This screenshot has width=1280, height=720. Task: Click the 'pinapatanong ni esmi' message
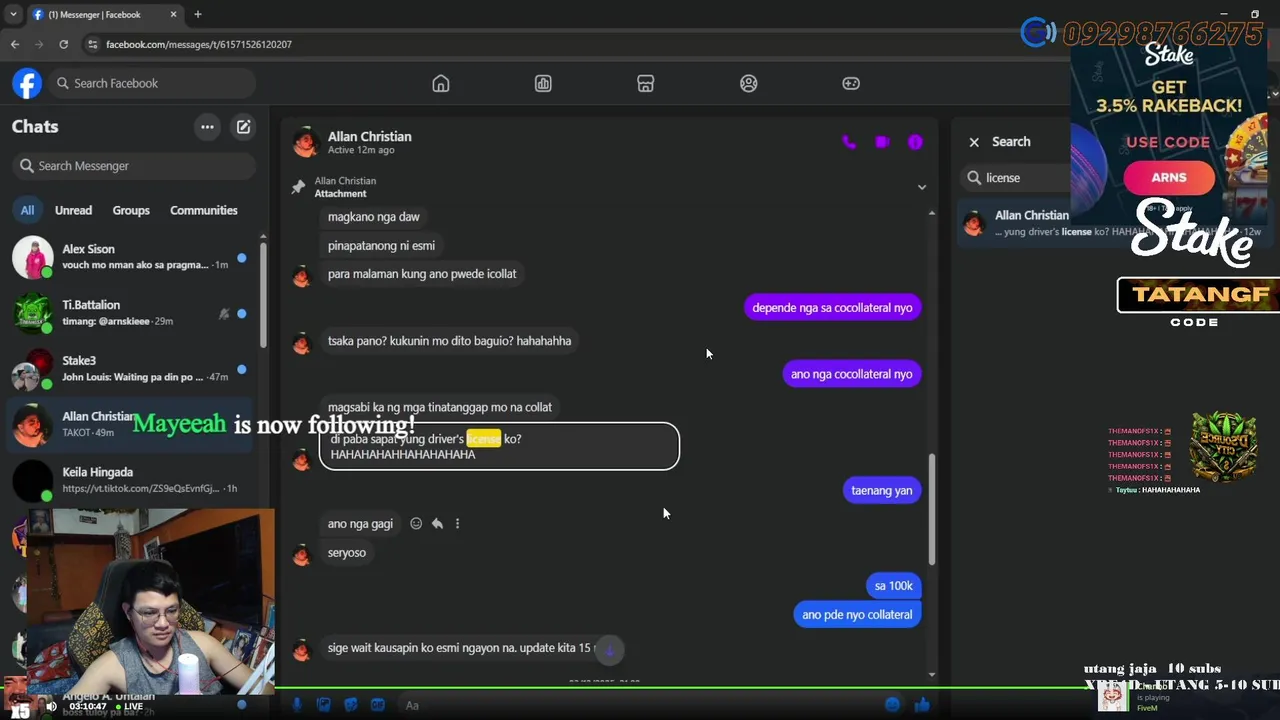pos(381,246)
